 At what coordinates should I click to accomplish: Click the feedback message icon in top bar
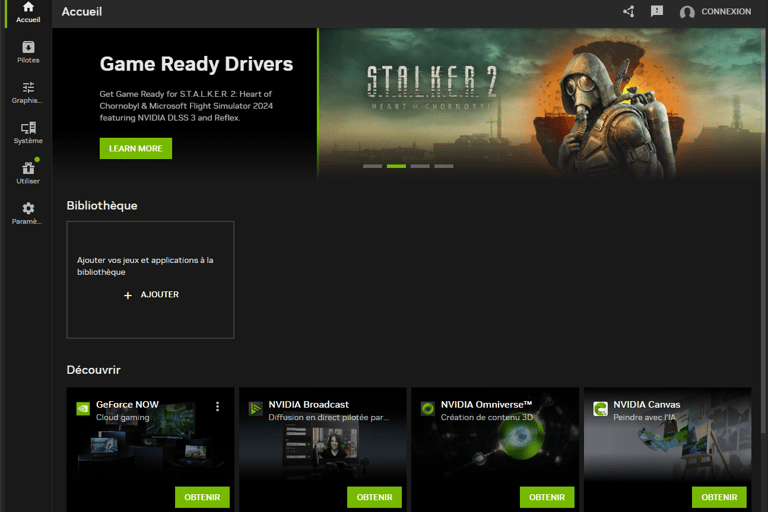pos(657,11)
